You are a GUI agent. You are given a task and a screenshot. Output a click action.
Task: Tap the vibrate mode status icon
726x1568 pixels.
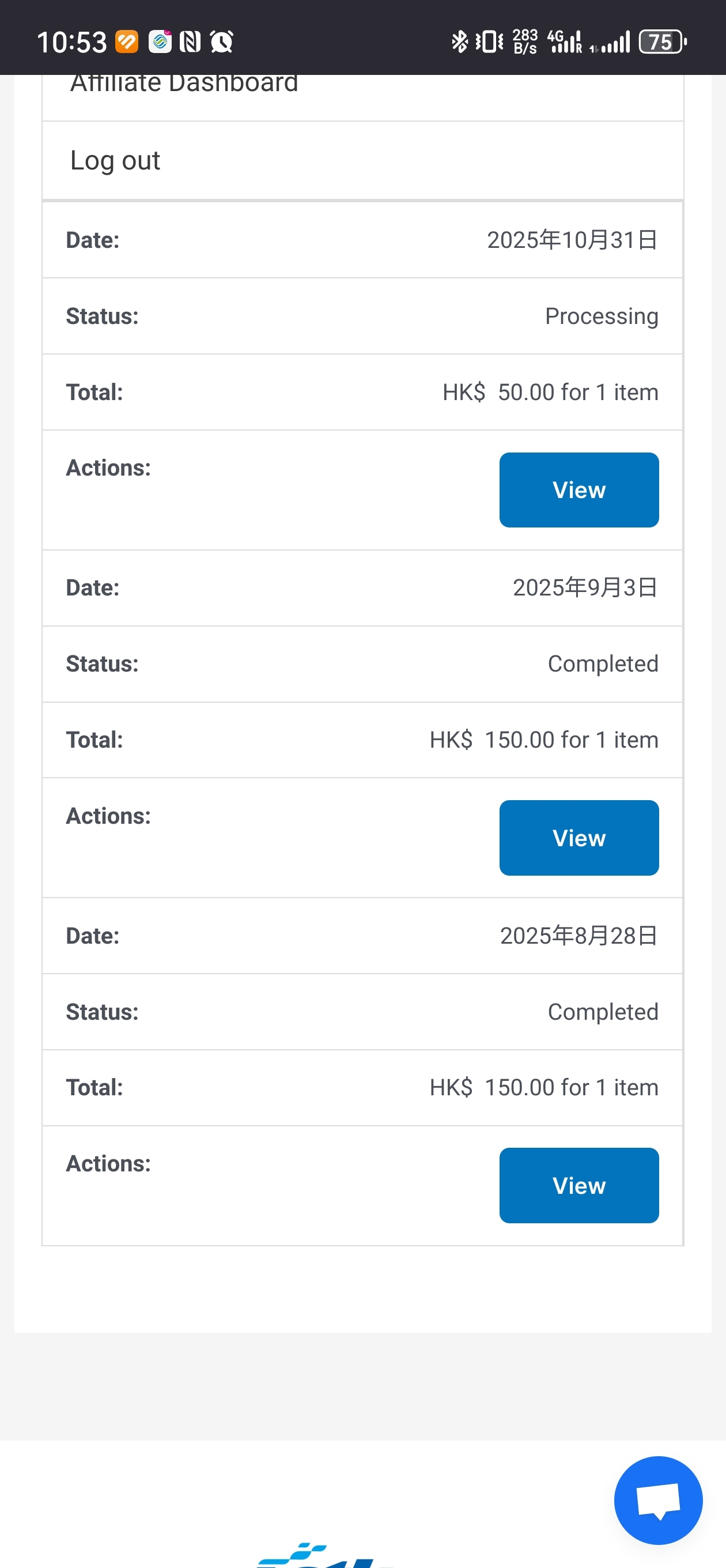point(489,42)
